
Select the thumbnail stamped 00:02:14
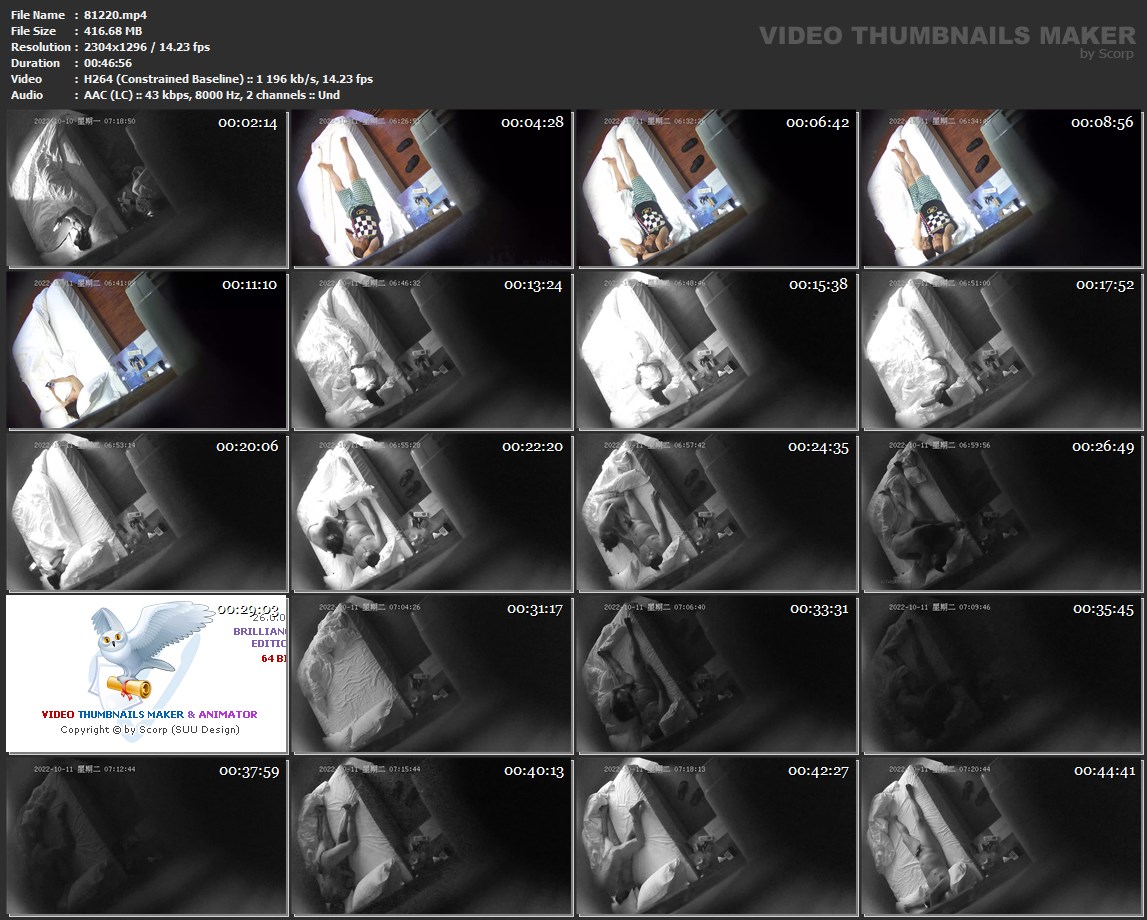pyautogui.click(x=147, y=189)
